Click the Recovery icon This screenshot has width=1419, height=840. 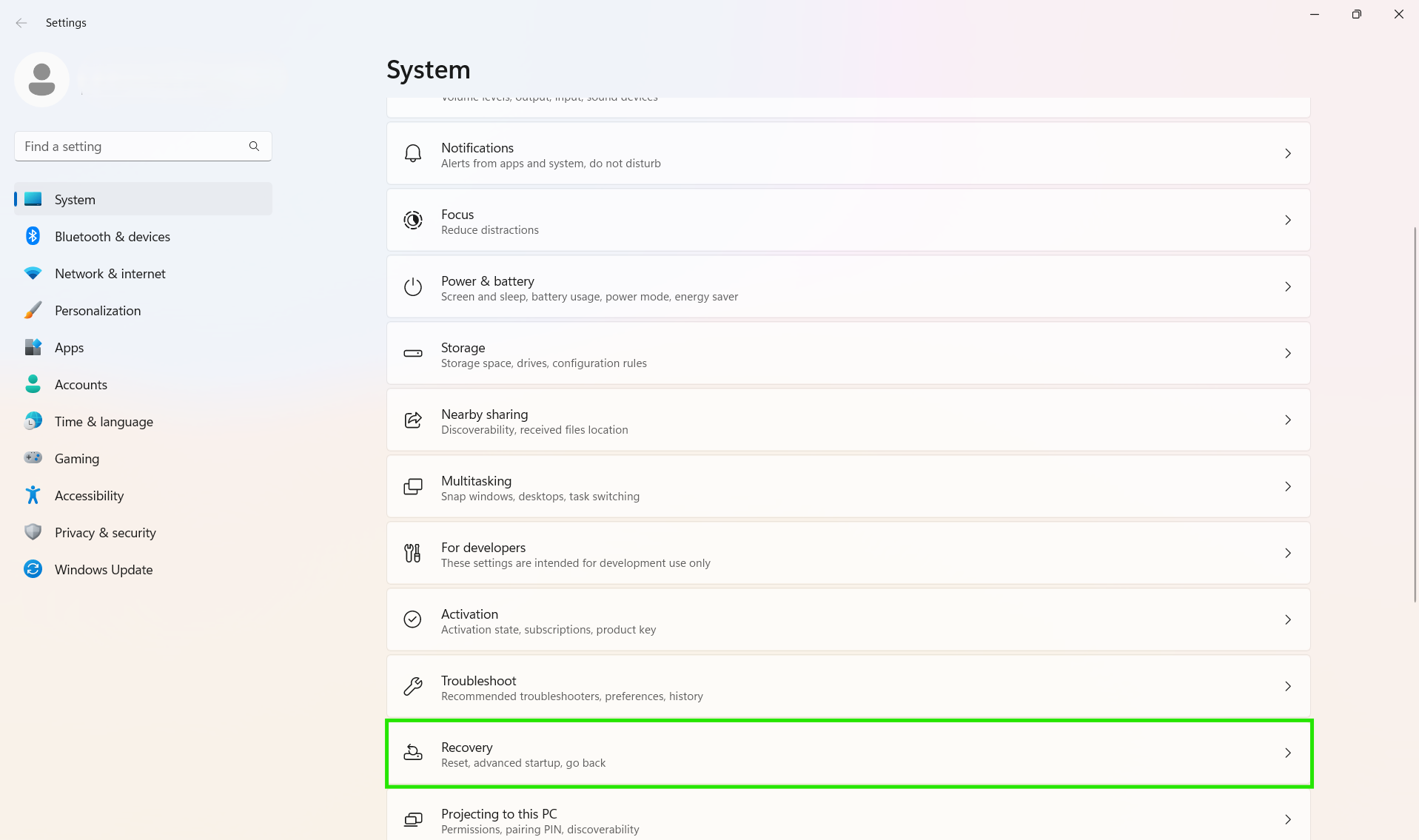413,753
